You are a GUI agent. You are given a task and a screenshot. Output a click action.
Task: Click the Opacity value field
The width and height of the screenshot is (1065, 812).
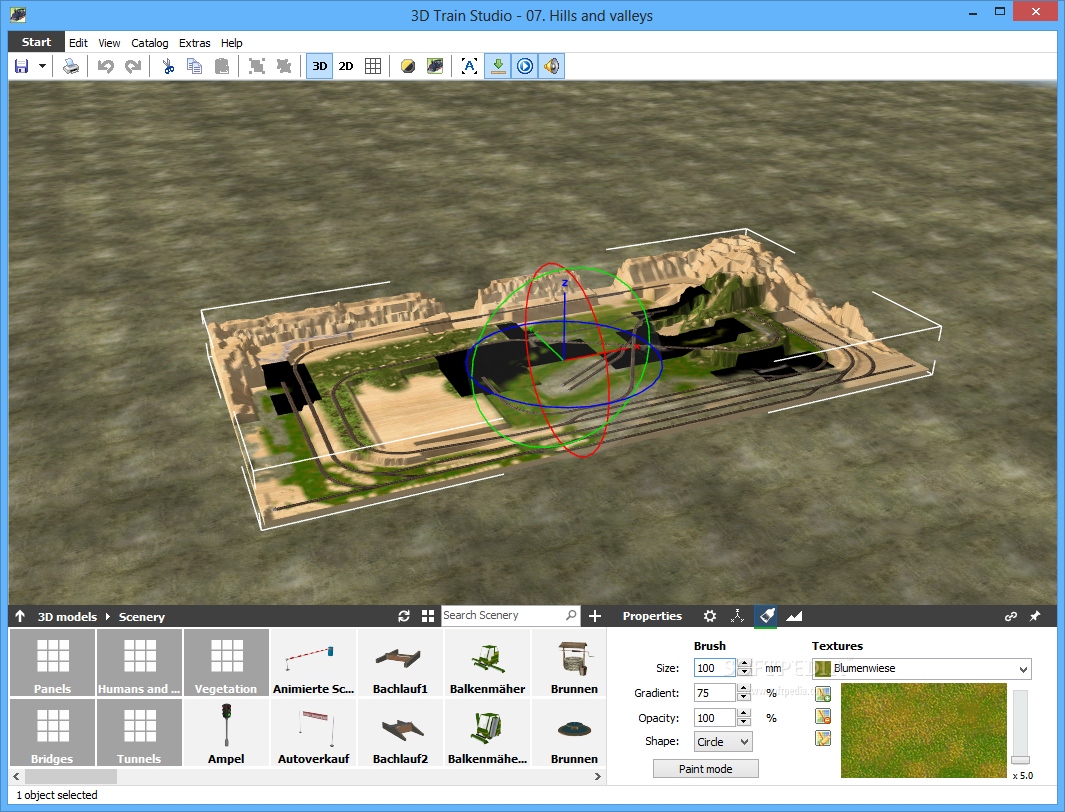click(715, 718)
